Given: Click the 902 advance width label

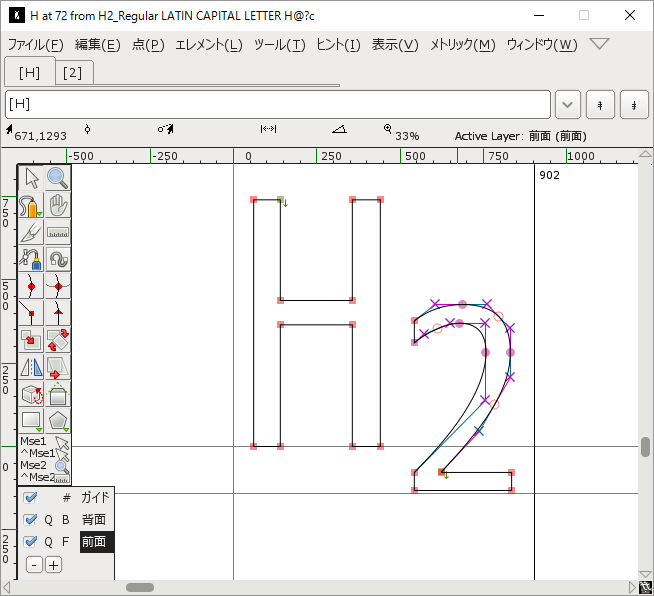Looking at the screenshot, I should 549,175.
